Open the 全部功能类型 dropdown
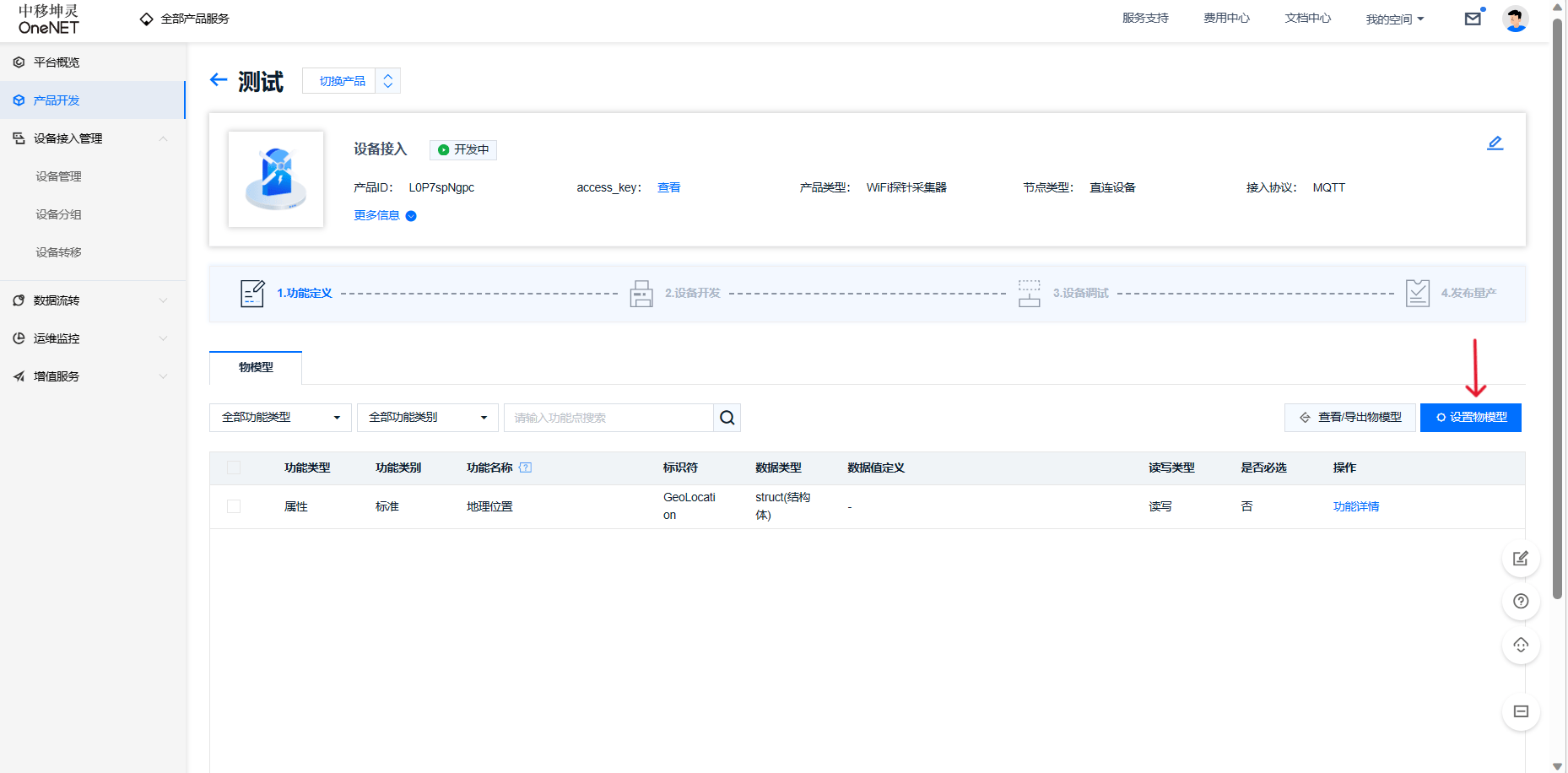The image size is (1568, 773). (x=279, y=417)
